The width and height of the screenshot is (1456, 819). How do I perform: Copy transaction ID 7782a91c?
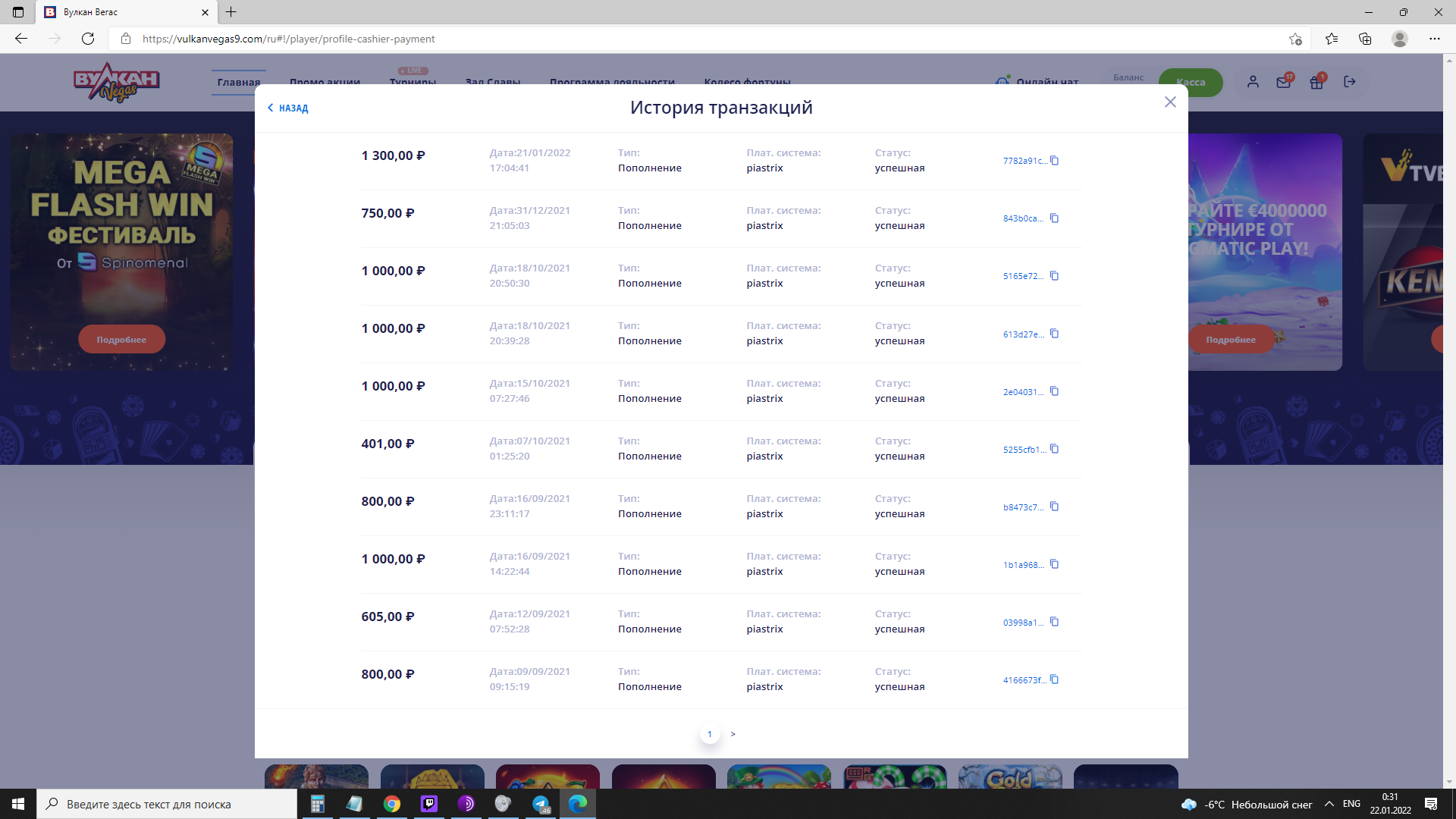[x=1054, y=161]
